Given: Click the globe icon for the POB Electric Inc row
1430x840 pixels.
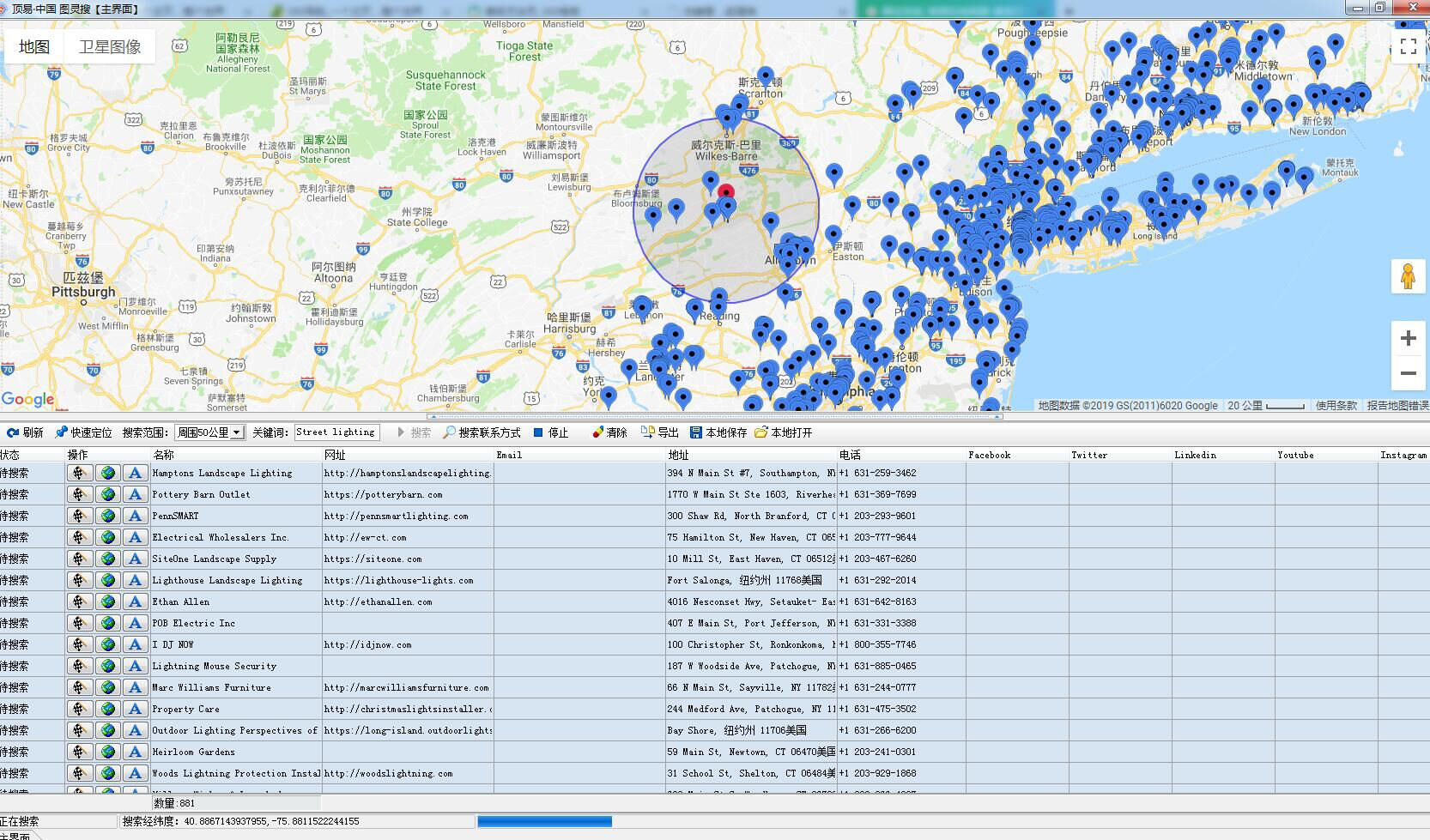Looking at the screenshot, I should 107,623.
